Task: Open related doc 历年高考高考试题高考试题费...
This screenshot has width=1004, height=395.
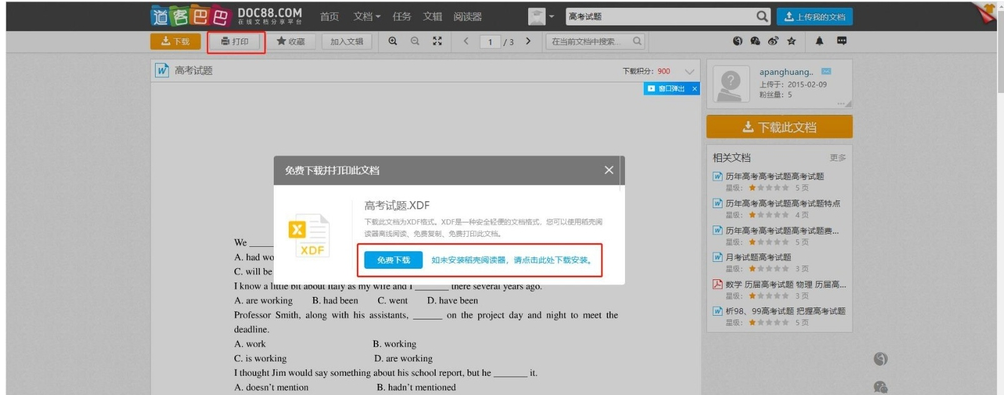Action: (782, 230)
